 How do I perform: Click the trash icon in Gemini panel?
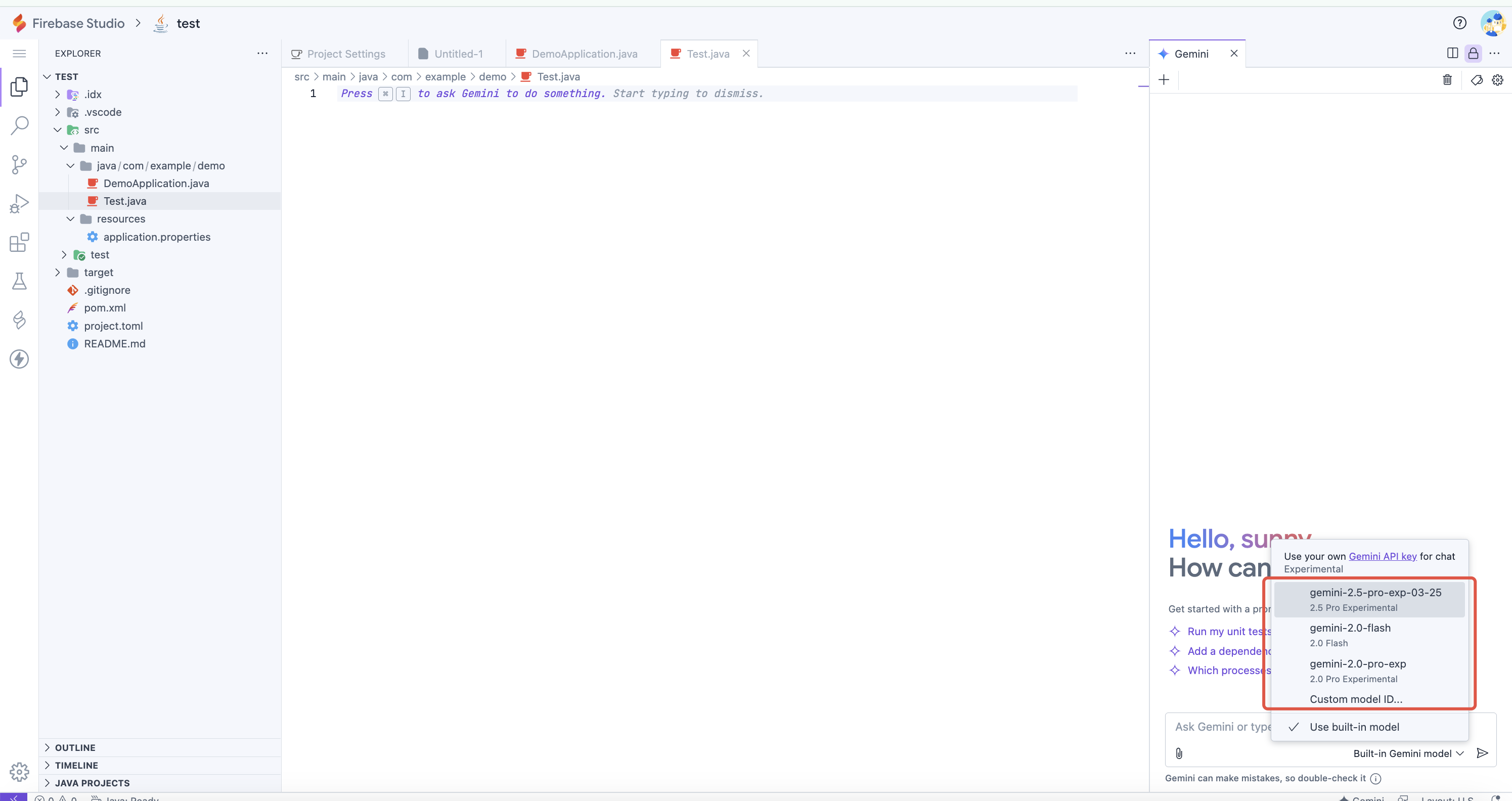pos(1447,80)
